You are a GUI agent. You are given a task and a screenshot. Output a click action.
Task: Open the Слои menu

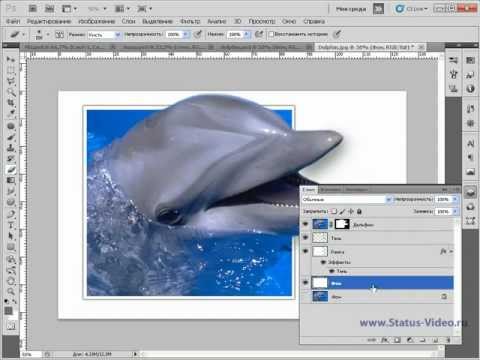128,21
